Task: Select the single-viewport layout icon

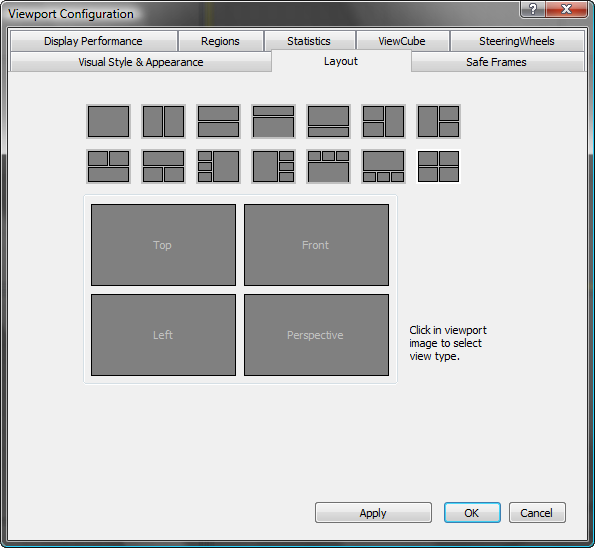Action: pos(109,121)
